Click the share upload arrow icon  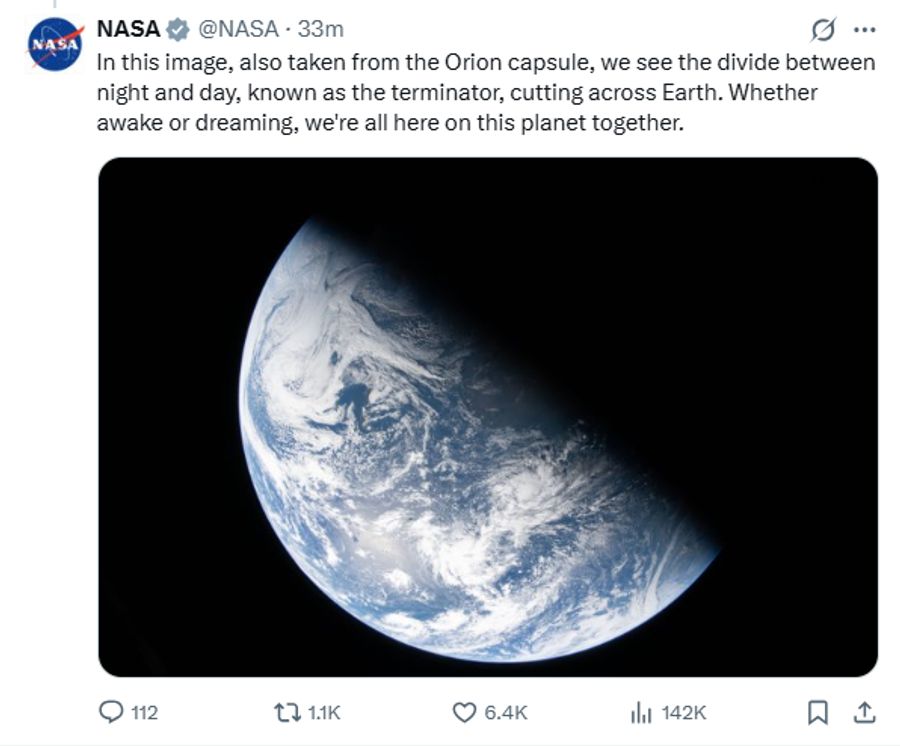864,712
